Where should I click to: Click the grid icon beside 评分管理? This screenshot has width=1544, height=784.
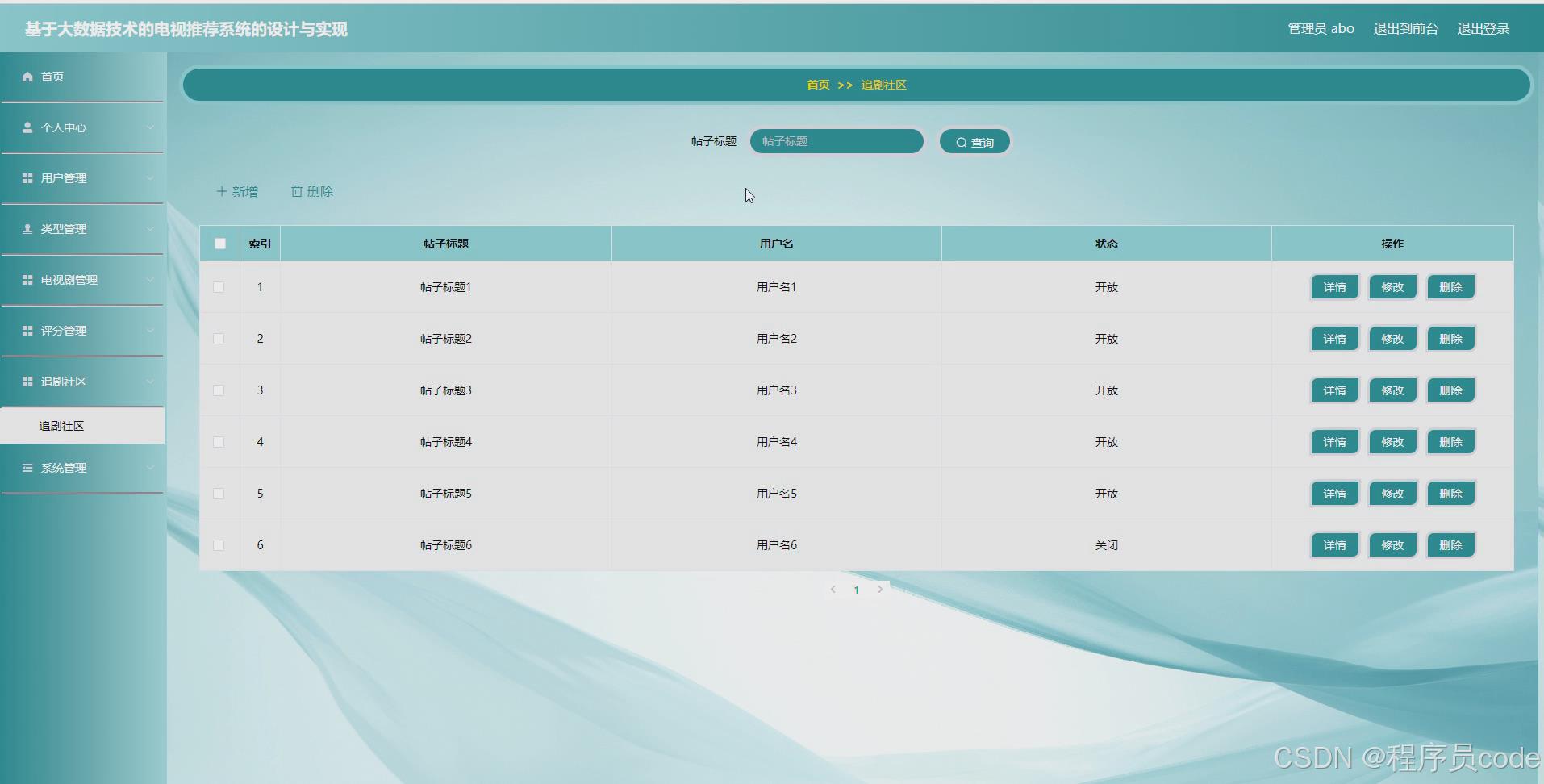27,331
